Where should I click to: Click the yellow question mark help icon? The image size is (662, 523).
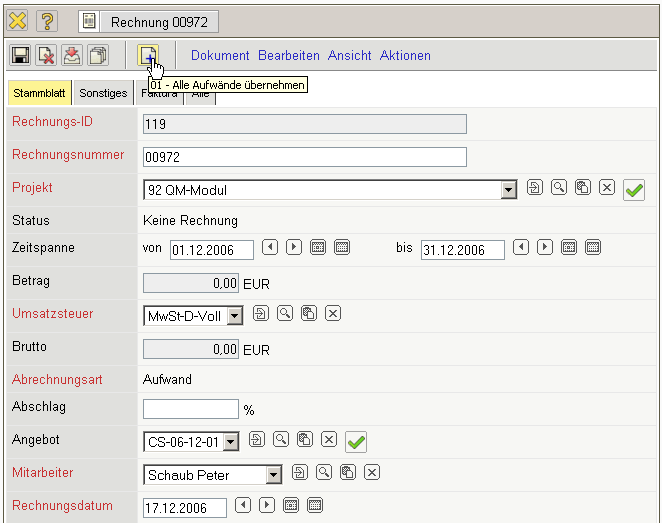pyautogui.click(x=47, y=20)
